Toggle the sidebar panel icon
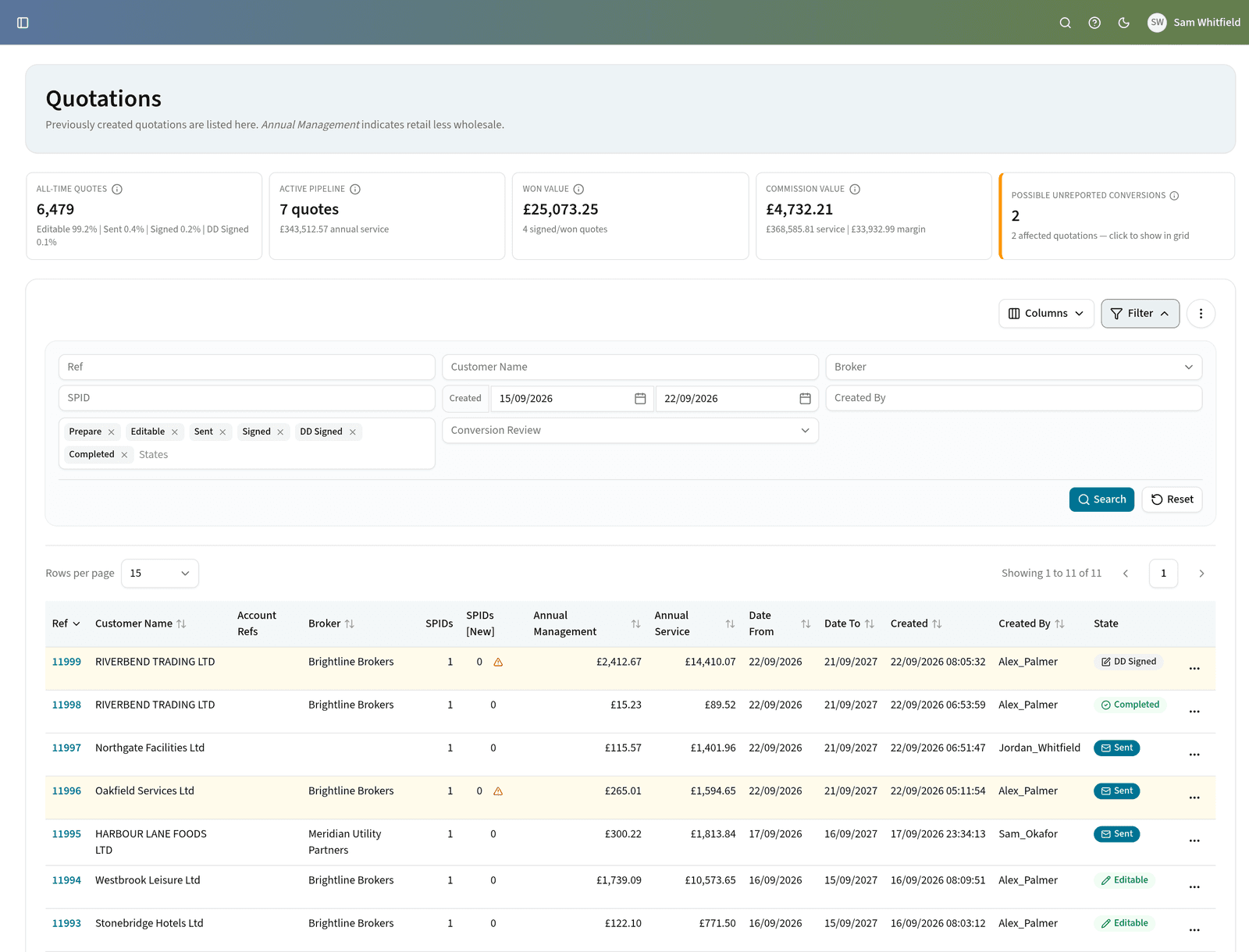 (23, 23)
